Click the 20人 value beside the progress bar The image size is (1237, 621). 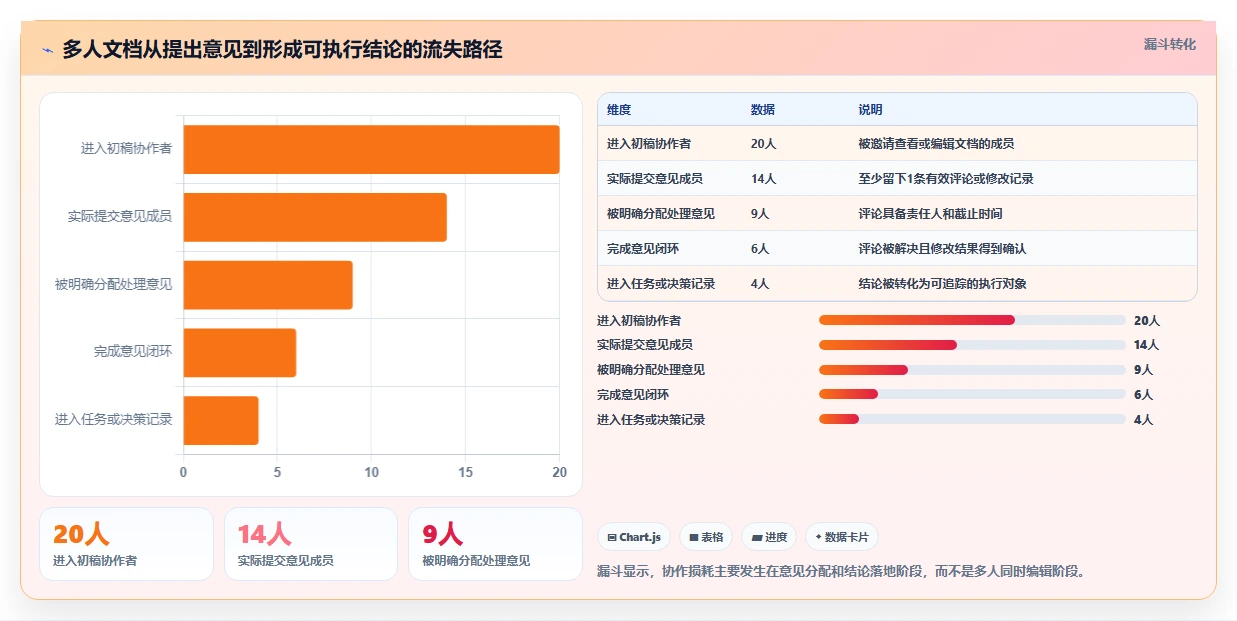coord(1147,321)
